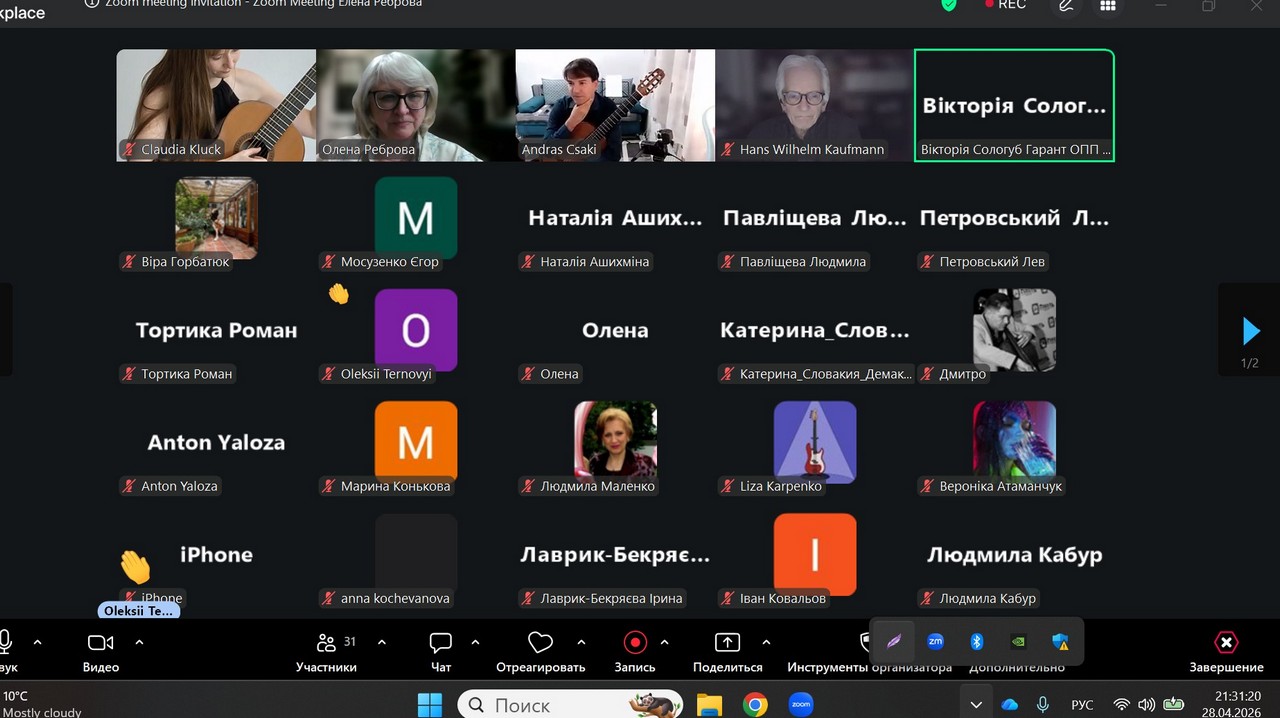Screen dimensions: 1280x718
Task: Open the chevron next to Поделиться
Action: click(x=766, y=642)
